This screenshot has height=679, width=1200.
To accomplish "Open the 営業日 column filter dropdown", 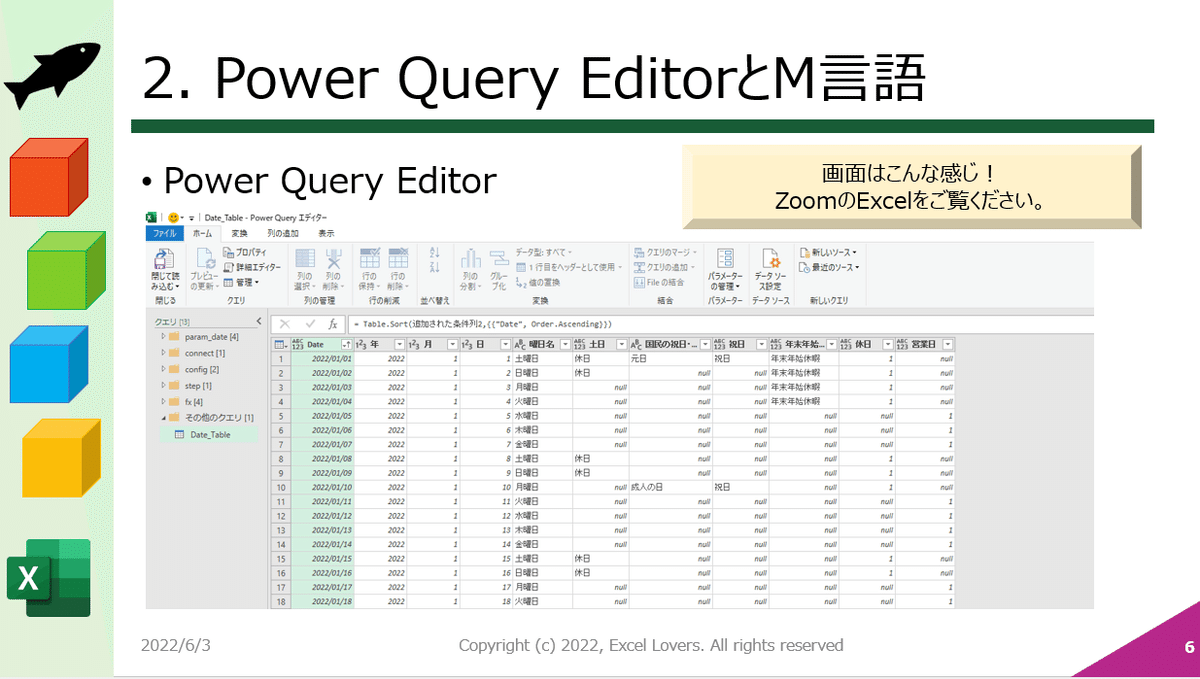I will tap(947, 344).
